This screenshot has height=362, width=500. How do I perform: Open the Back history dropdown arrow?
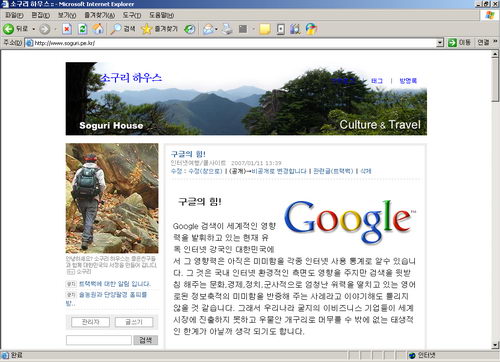(x=34, y=29)
